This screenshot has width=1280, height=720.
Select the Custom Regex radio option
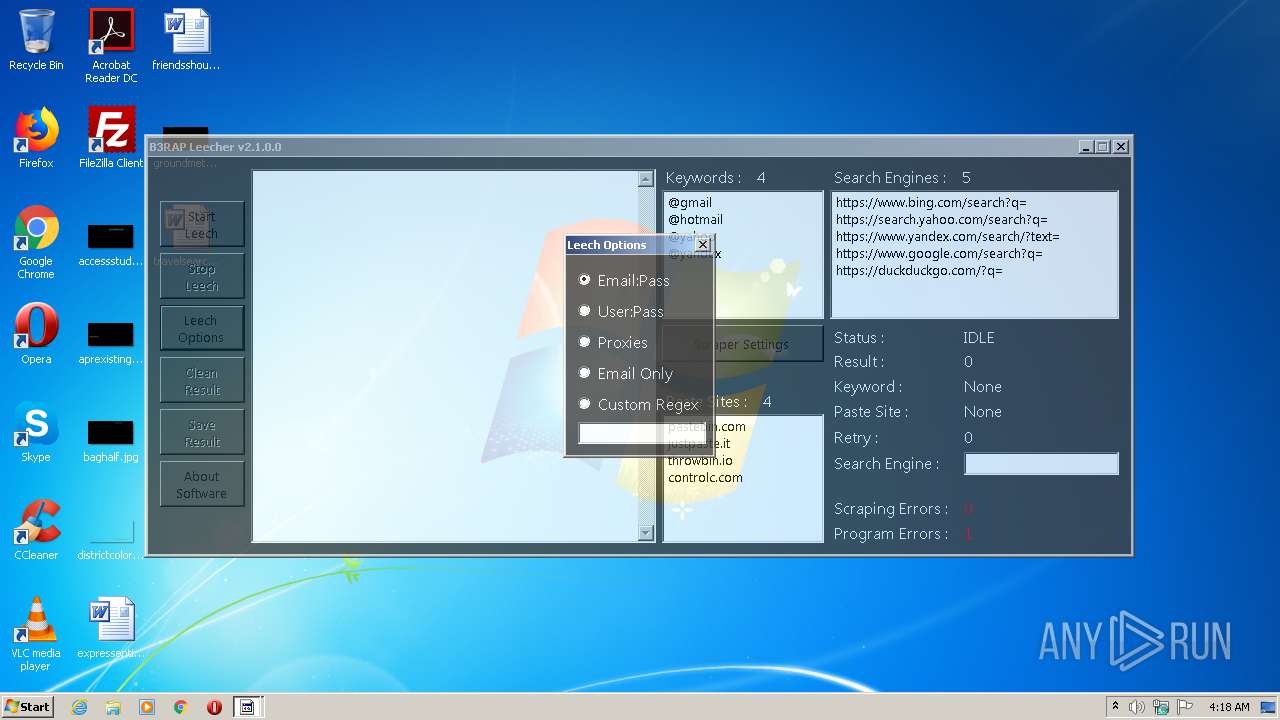pyautogui.click(x=639, y=404)
